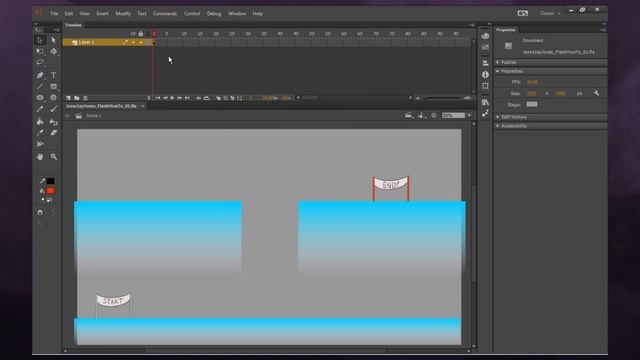Screen dimensions: 640x360
Task: Select the Brush tool
Action: (53, 109)
